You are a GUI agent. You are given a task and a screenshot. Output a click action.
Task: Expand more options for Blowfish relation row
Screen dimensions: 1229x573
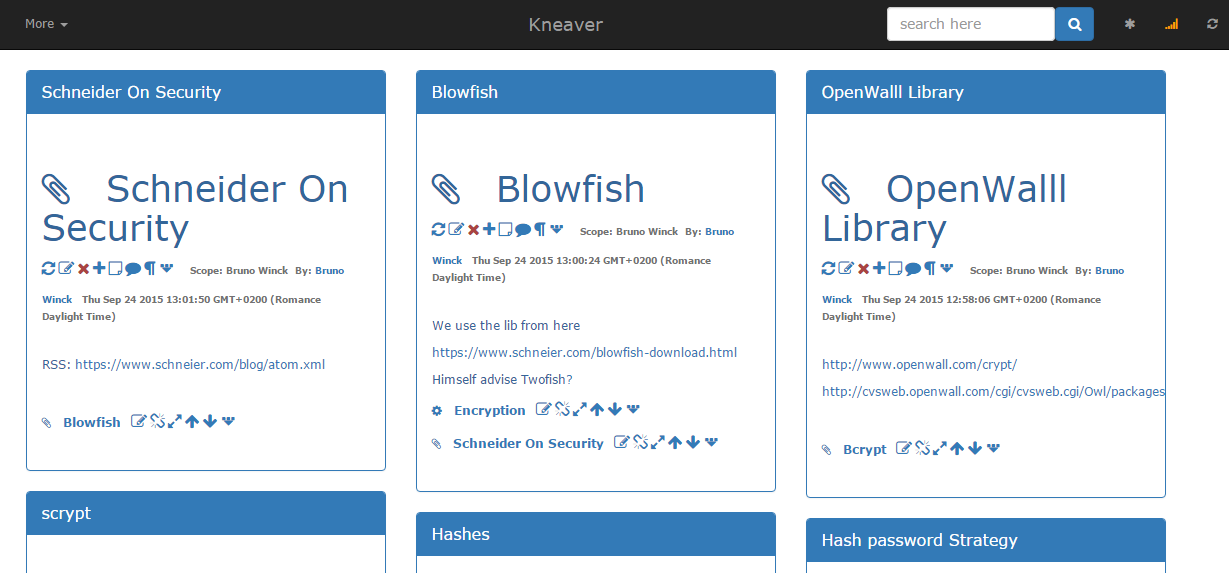(228, 420)
